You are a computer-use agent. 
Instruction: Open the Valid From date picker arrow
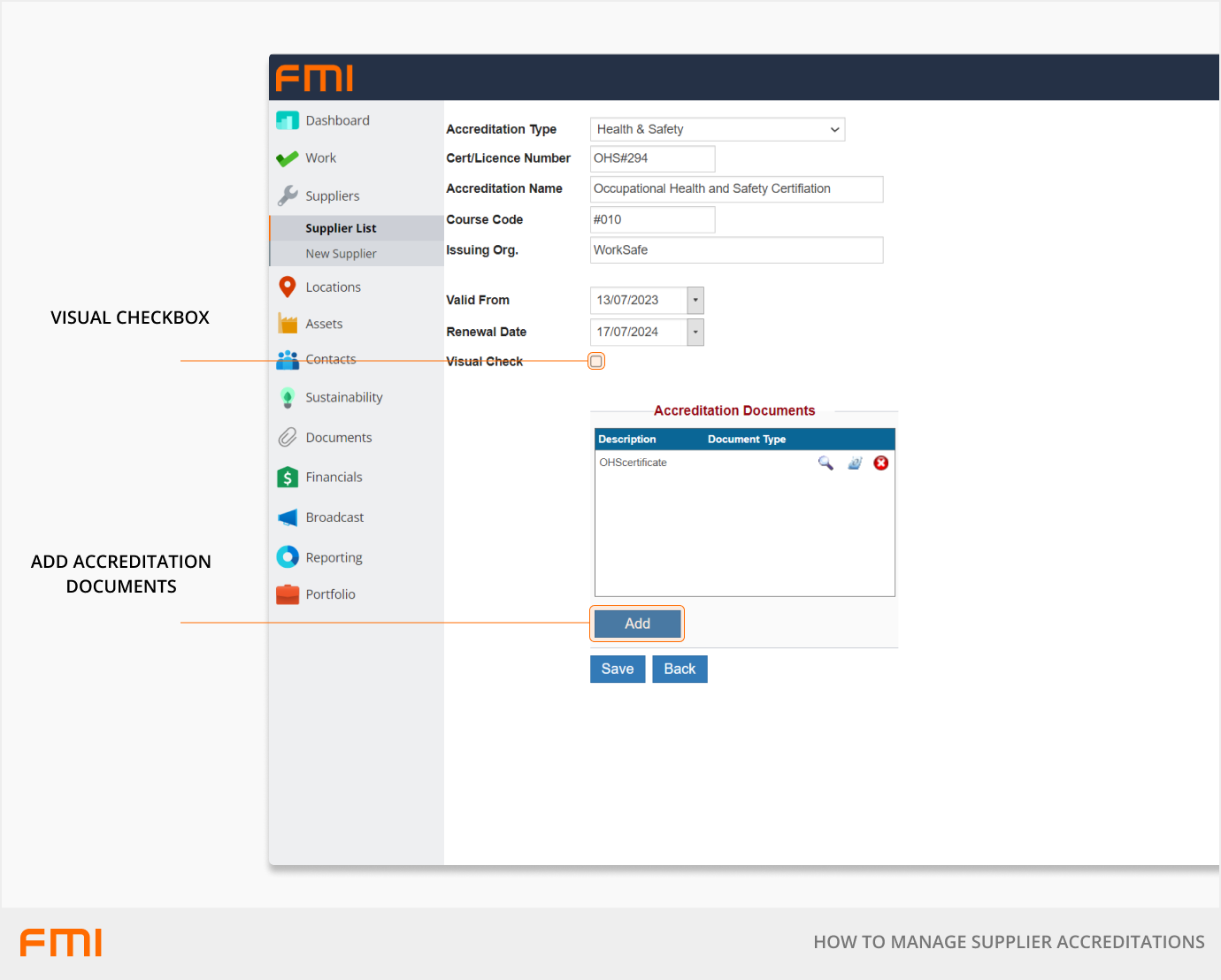tap(695, 301)
